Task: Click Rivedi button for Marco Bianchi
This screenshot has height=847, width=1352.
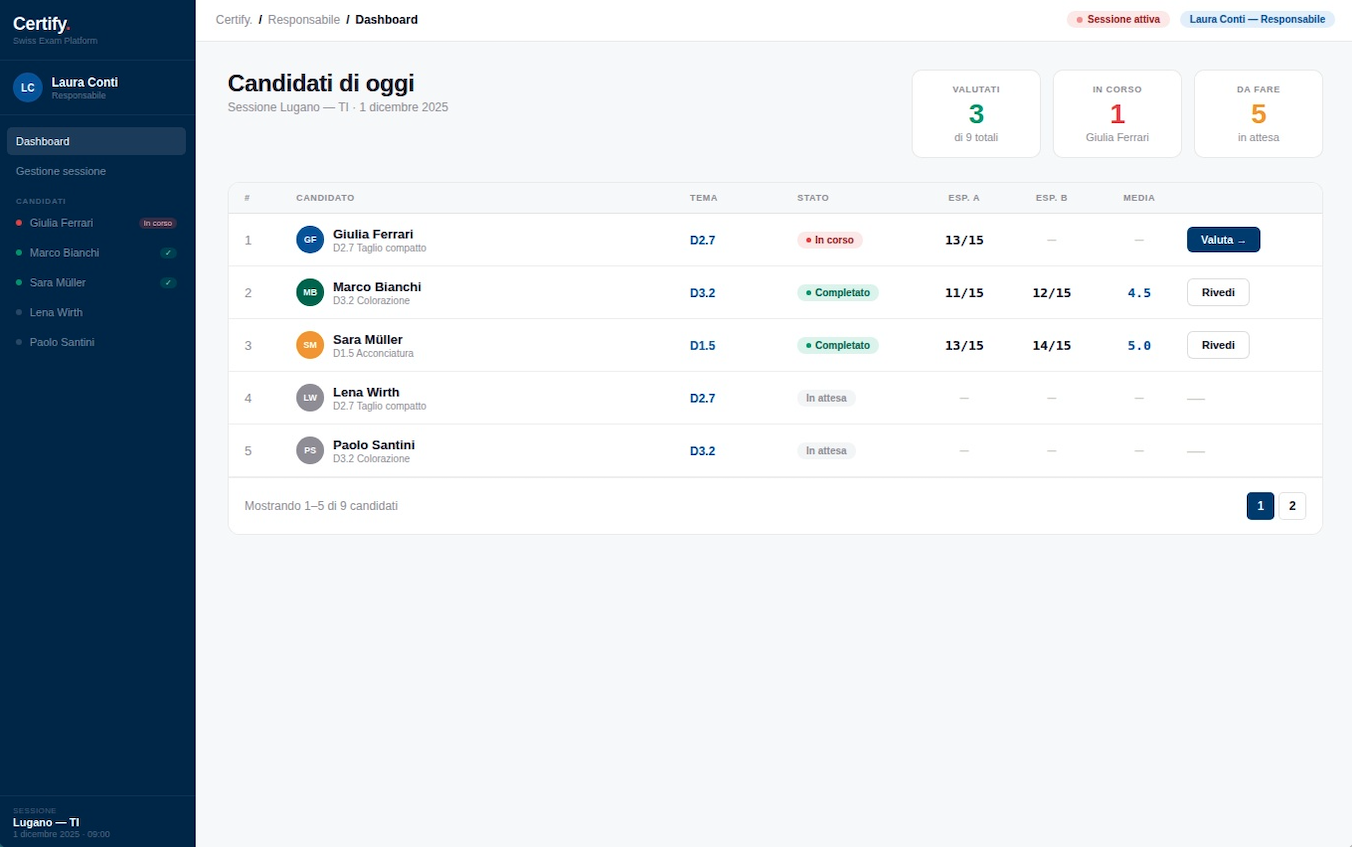Action: [1217, 293]
